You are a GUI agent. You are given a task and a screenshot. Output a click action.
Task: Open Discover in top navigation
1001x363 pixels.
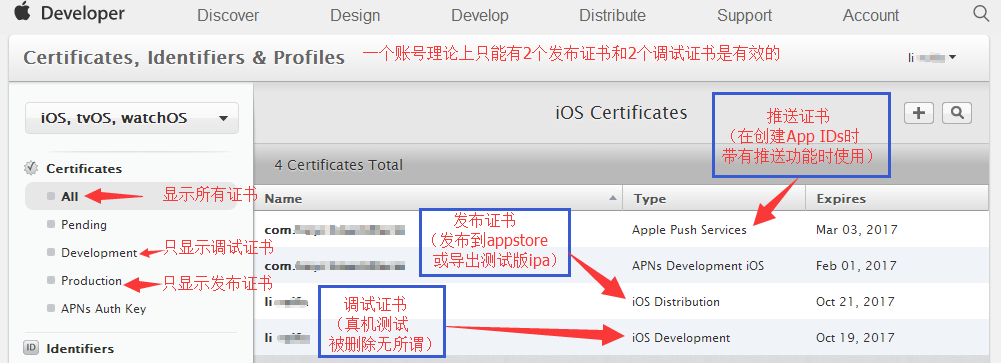[x=228, y=15]
